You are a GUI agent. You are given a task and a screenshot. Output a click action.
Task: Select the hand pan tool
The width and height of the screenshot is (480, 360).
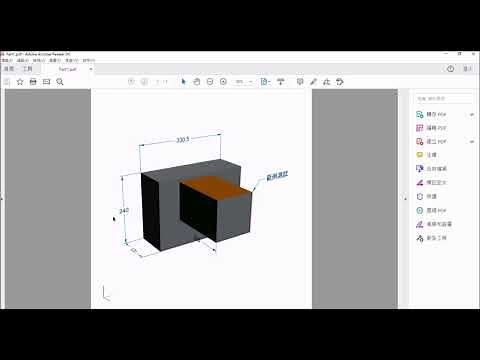pos(197,82)
